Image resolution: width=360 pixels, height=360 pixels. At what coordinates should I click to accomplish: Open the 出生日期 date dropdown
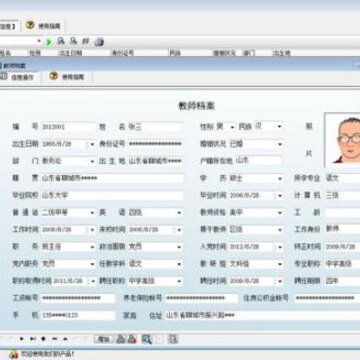click(x=92, y=144)
